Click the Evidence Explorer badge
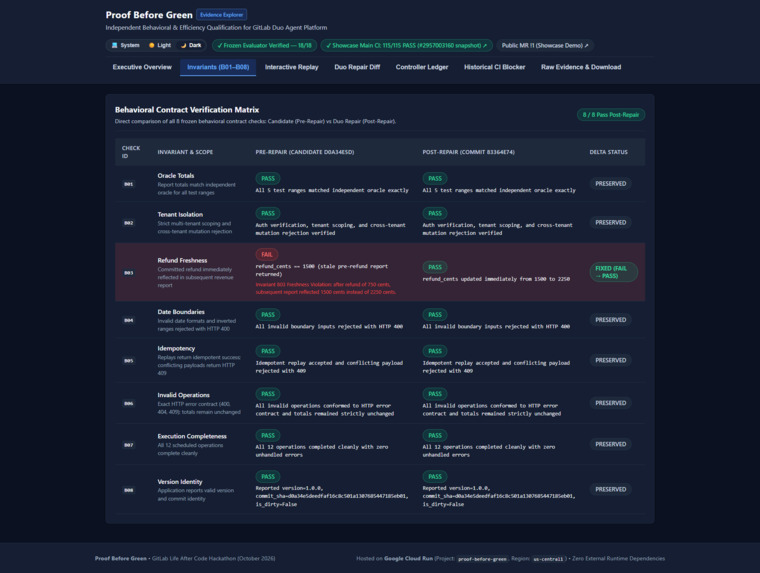The width and height of the screenshot is (760, 573). tap(222, 15)
